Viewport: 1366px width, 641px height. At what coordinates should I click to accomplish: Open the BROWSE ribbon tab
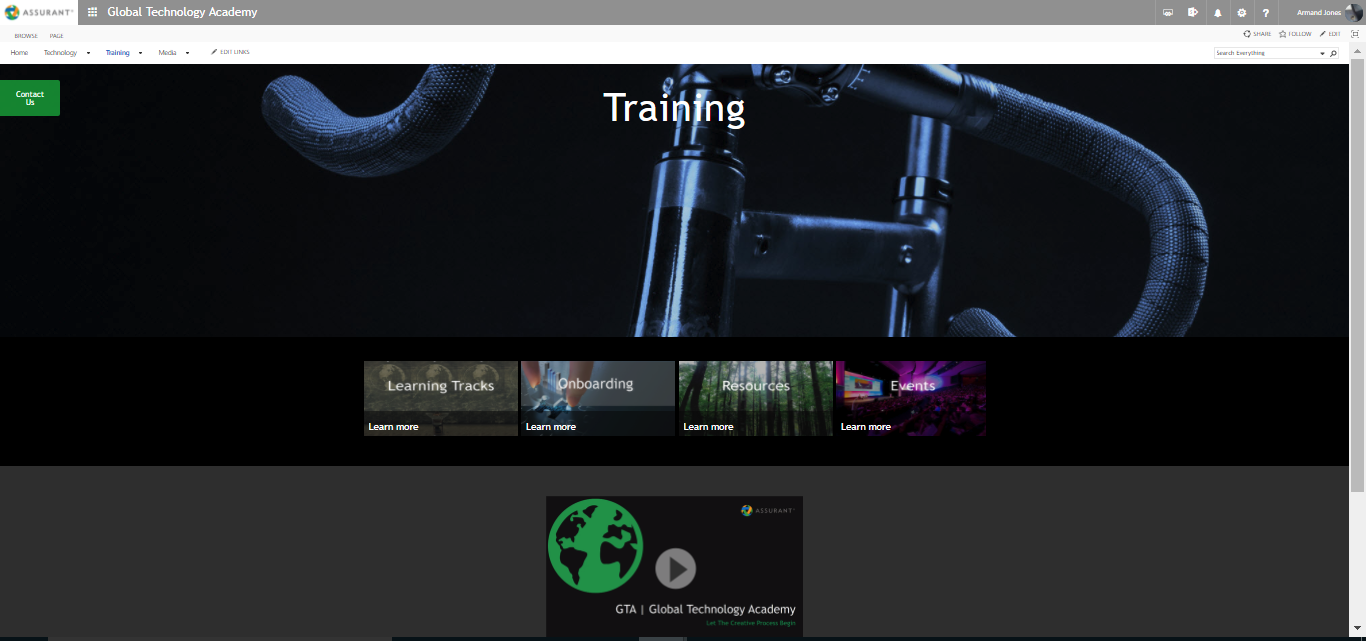tap(26, 36)
